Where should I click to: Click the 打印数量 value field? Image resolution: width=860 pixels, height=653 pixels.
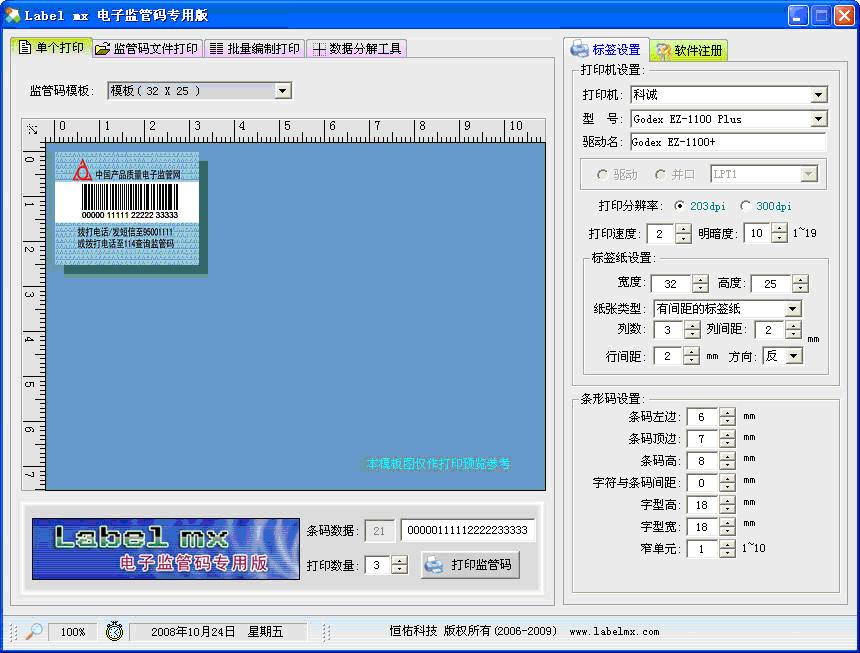pyautogui.click(x=378, y=565)
